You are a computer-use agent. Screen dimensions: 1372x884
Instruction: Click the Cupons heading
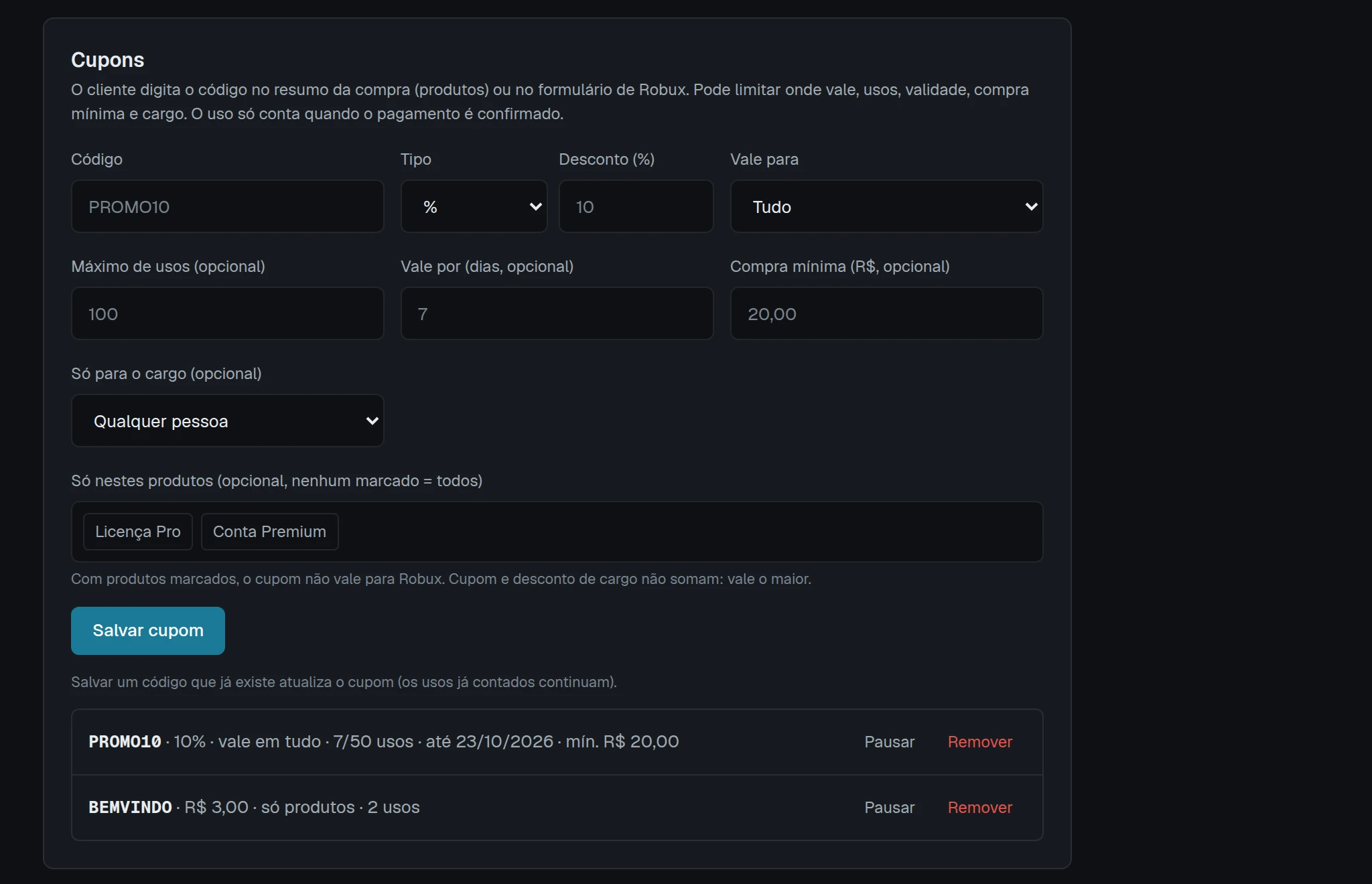coord(107,60)
